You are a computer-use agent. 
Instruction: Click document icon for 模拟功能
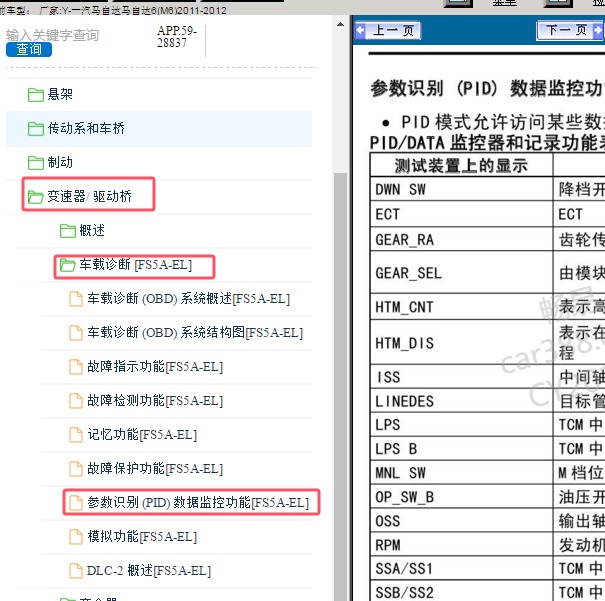pyautogui.click(x=76, y=537)
